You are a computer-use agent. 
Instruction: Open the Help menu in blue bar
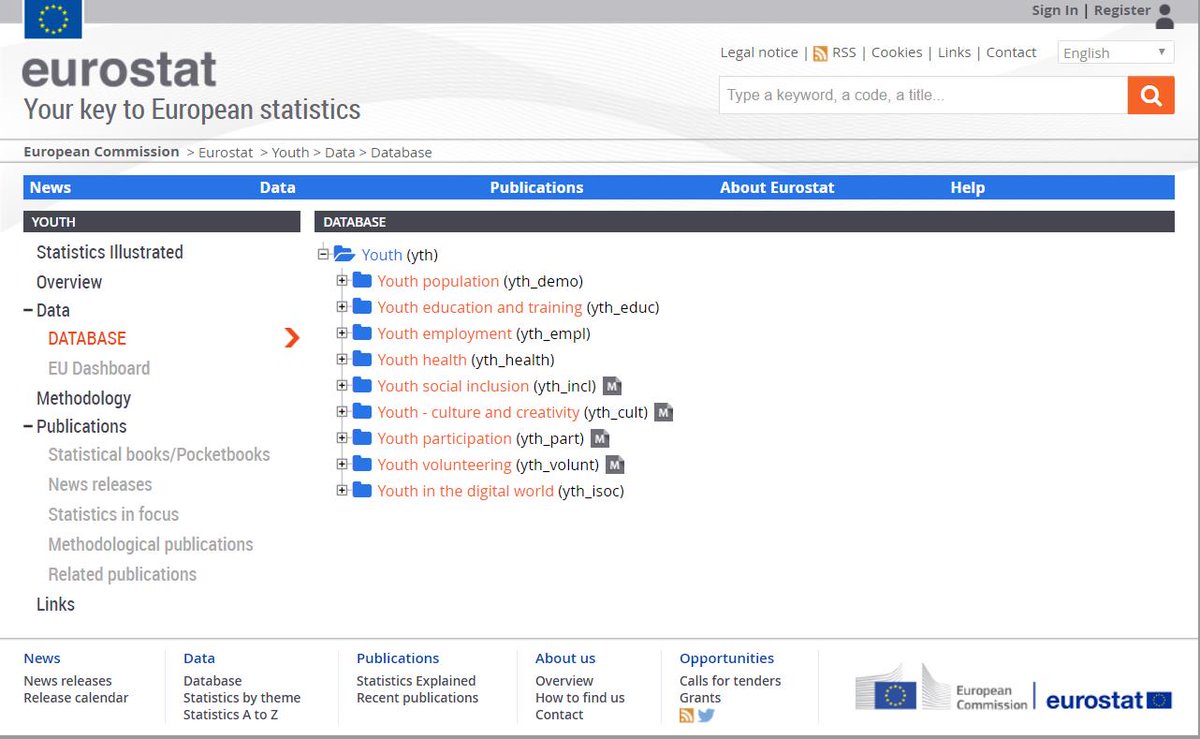(x=968, y=187)
